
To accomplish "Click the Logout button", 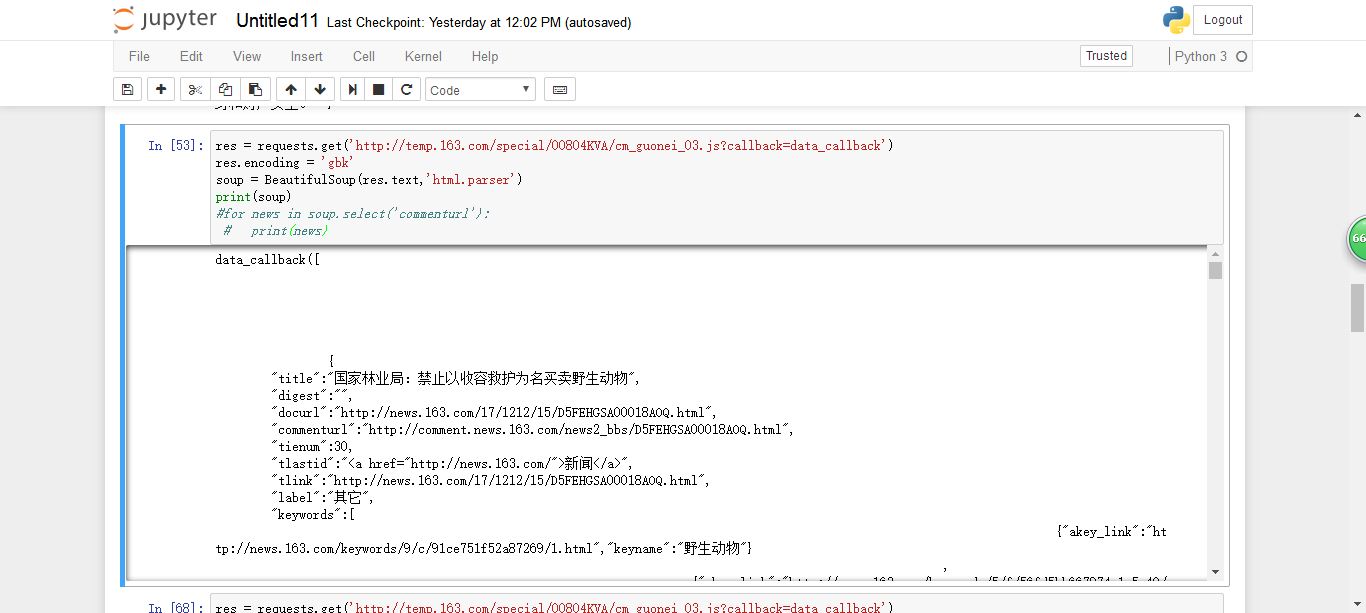I will click(x=1222, y=20).
